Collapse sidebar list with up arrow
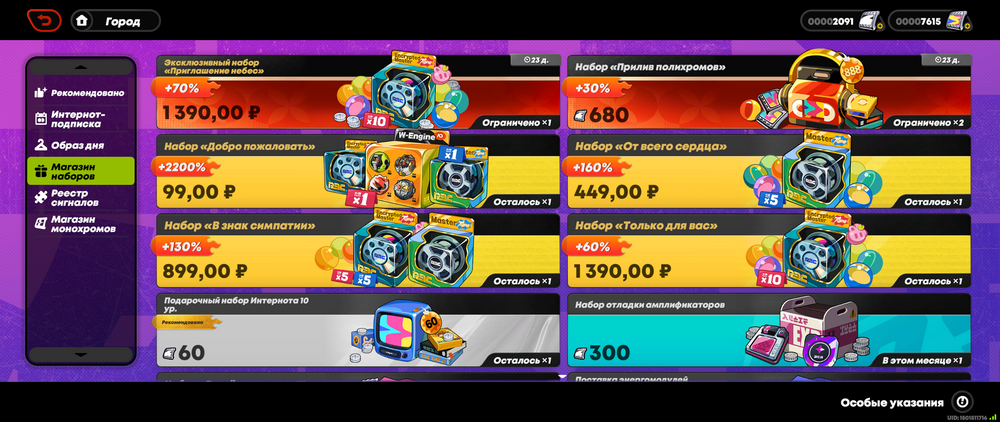Screen dimensions: 1000x422 coord(80,67)
